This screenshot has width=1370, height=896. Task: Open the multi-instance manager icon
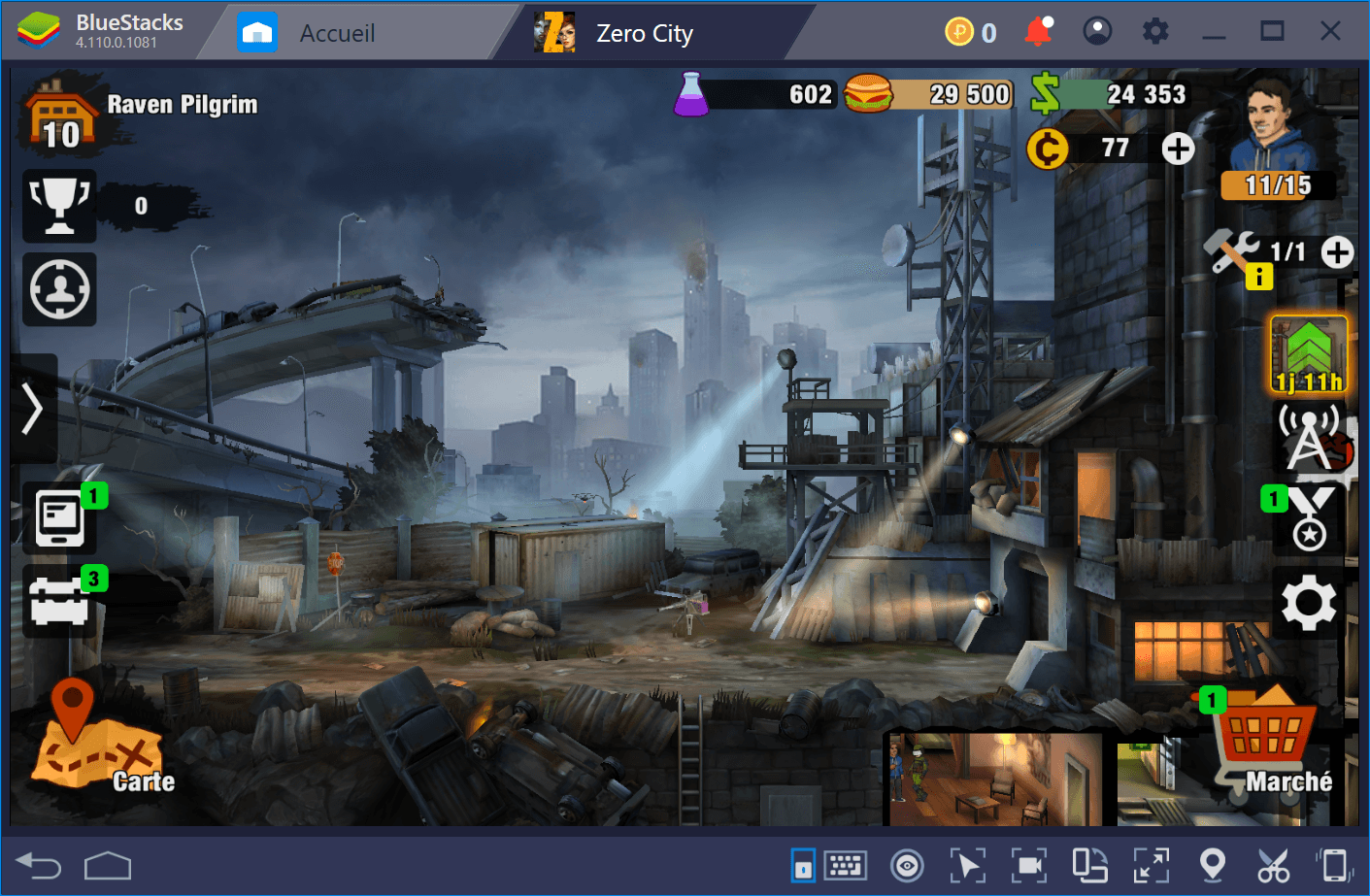click(1089, 865)
